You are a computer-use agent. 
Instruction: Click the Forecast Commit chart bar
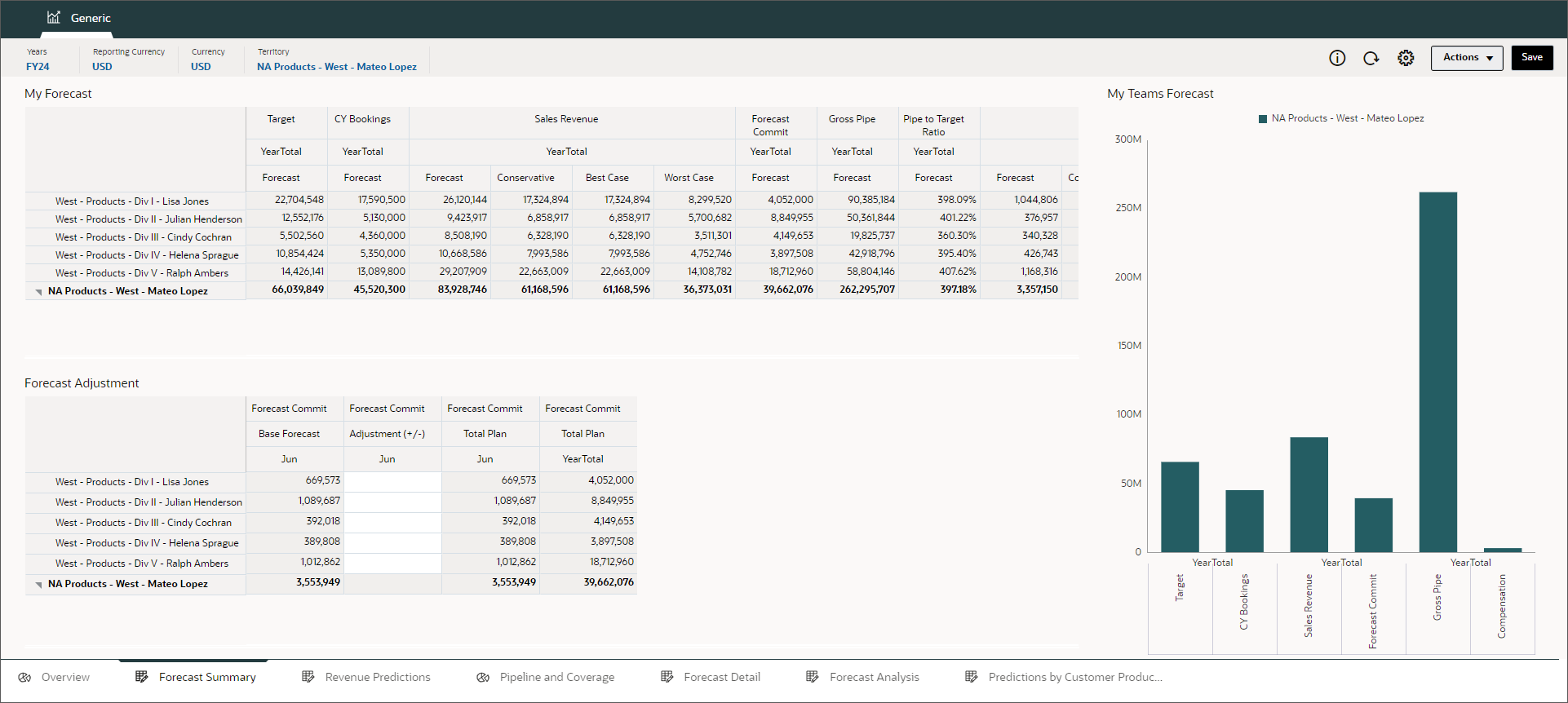(x=1374, y=525)
